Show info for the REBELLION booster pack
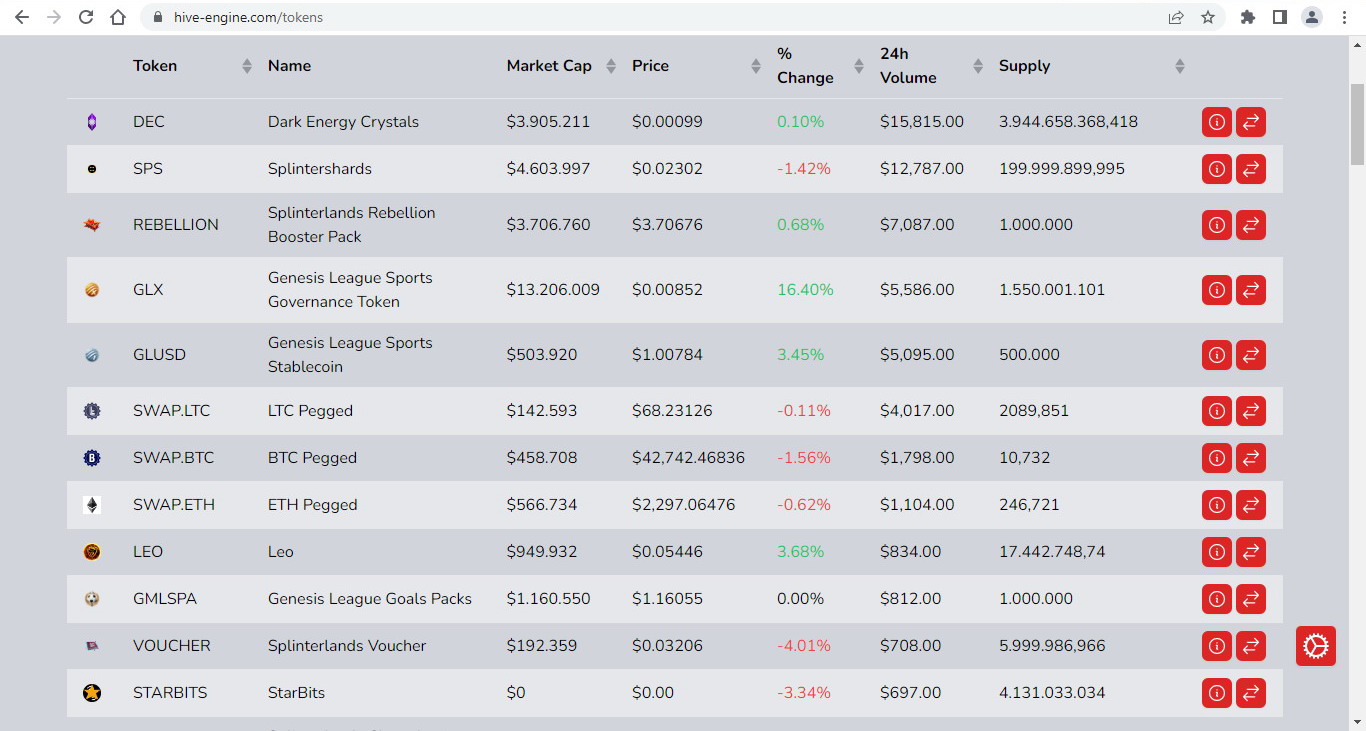The image size is (1366, 731). coord(1217,225)
